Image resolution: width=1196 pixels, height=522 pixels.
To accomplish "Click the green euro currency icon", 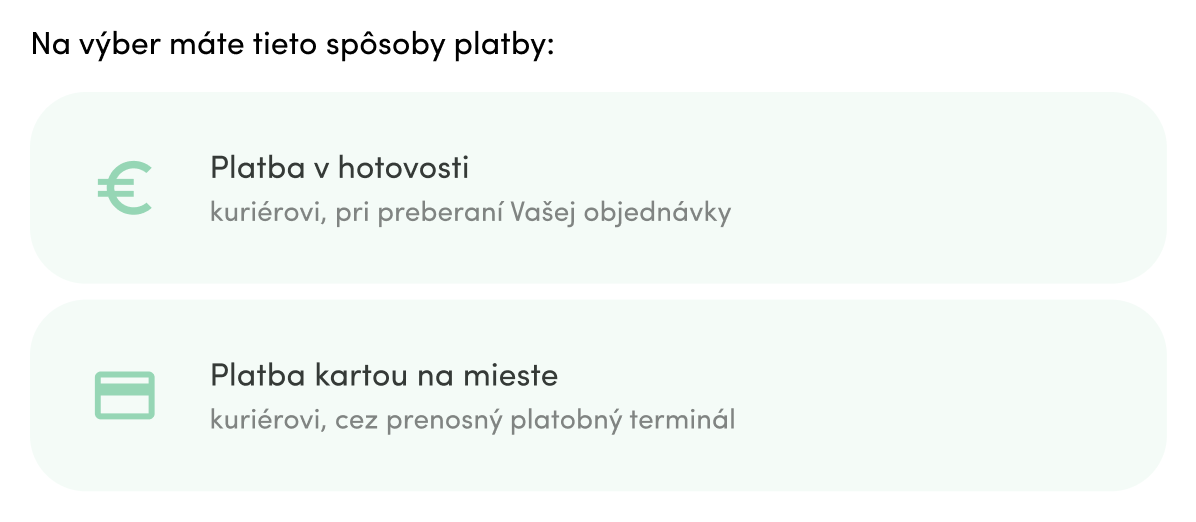I will pos(125,188).
